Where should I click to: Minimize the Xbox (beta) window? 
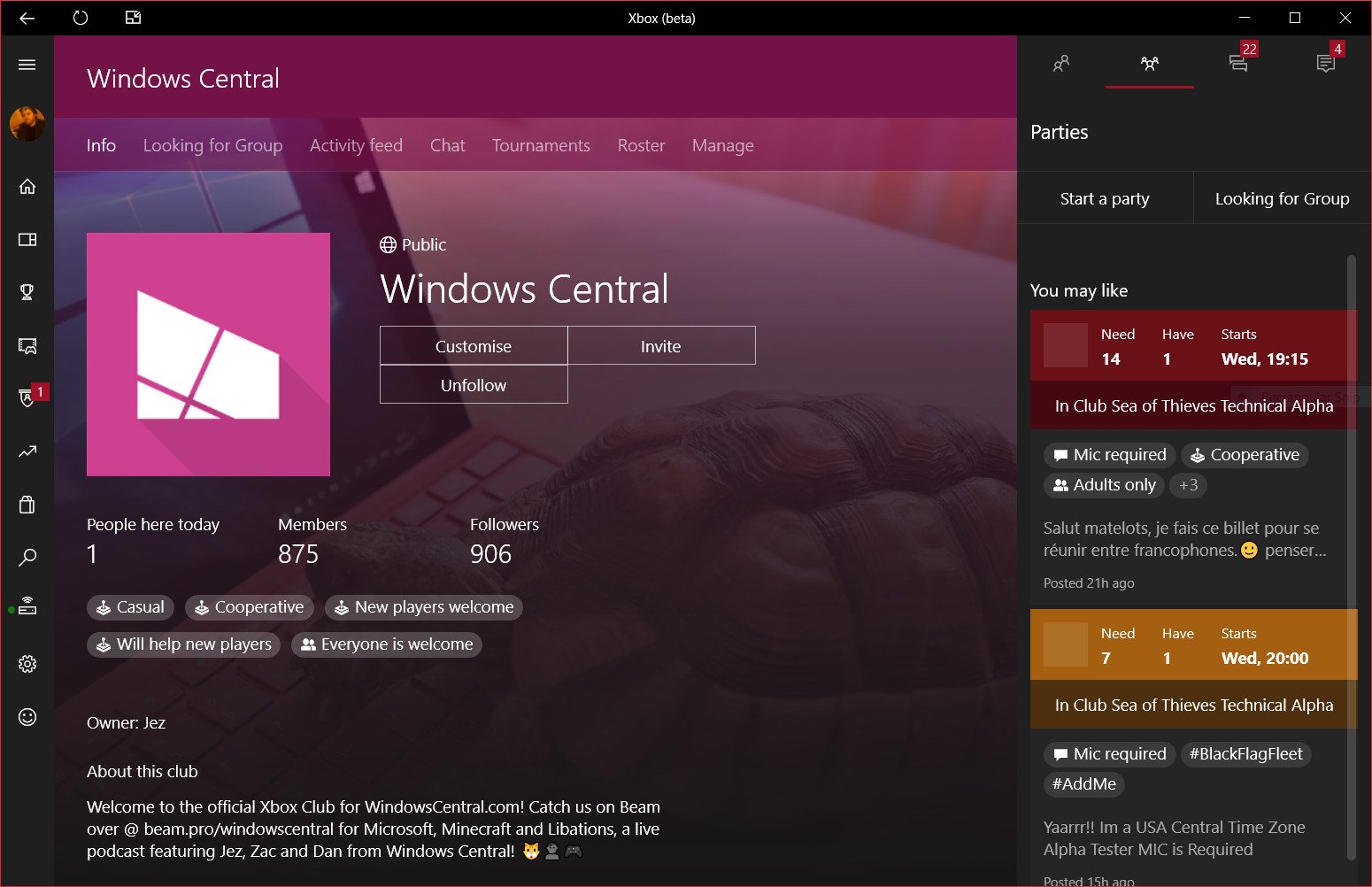point(1245,18)
